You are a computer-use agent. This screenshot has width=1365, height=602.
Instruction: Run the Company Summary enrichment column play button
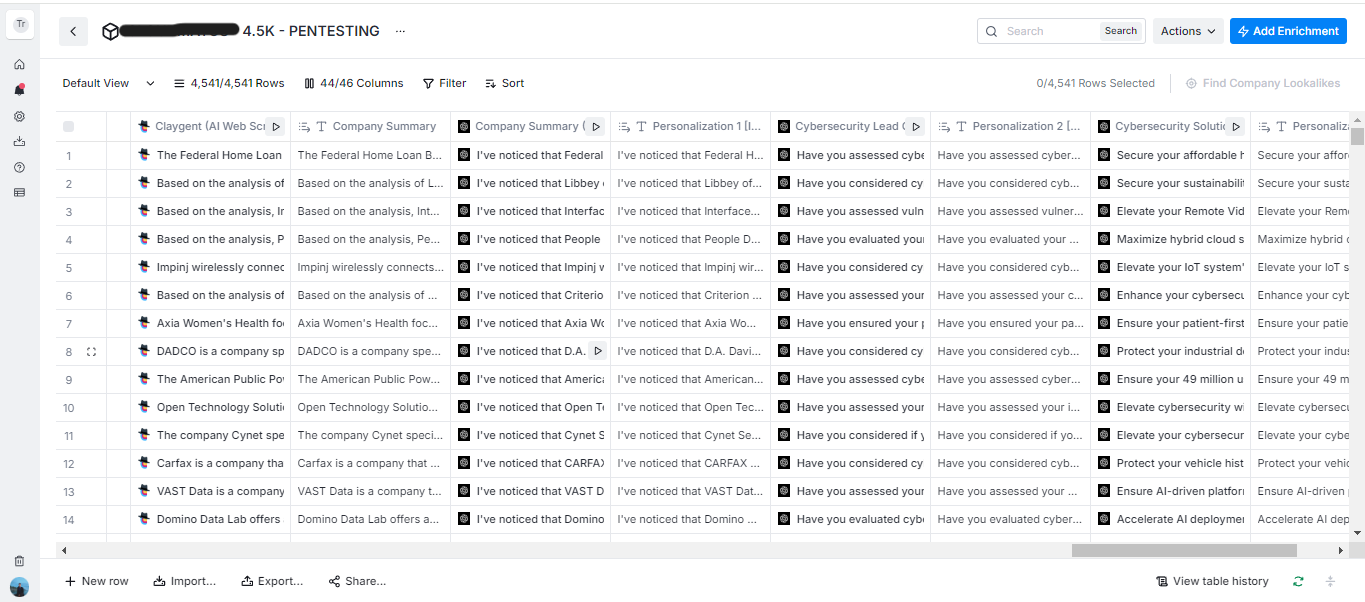tap(595, 126)
